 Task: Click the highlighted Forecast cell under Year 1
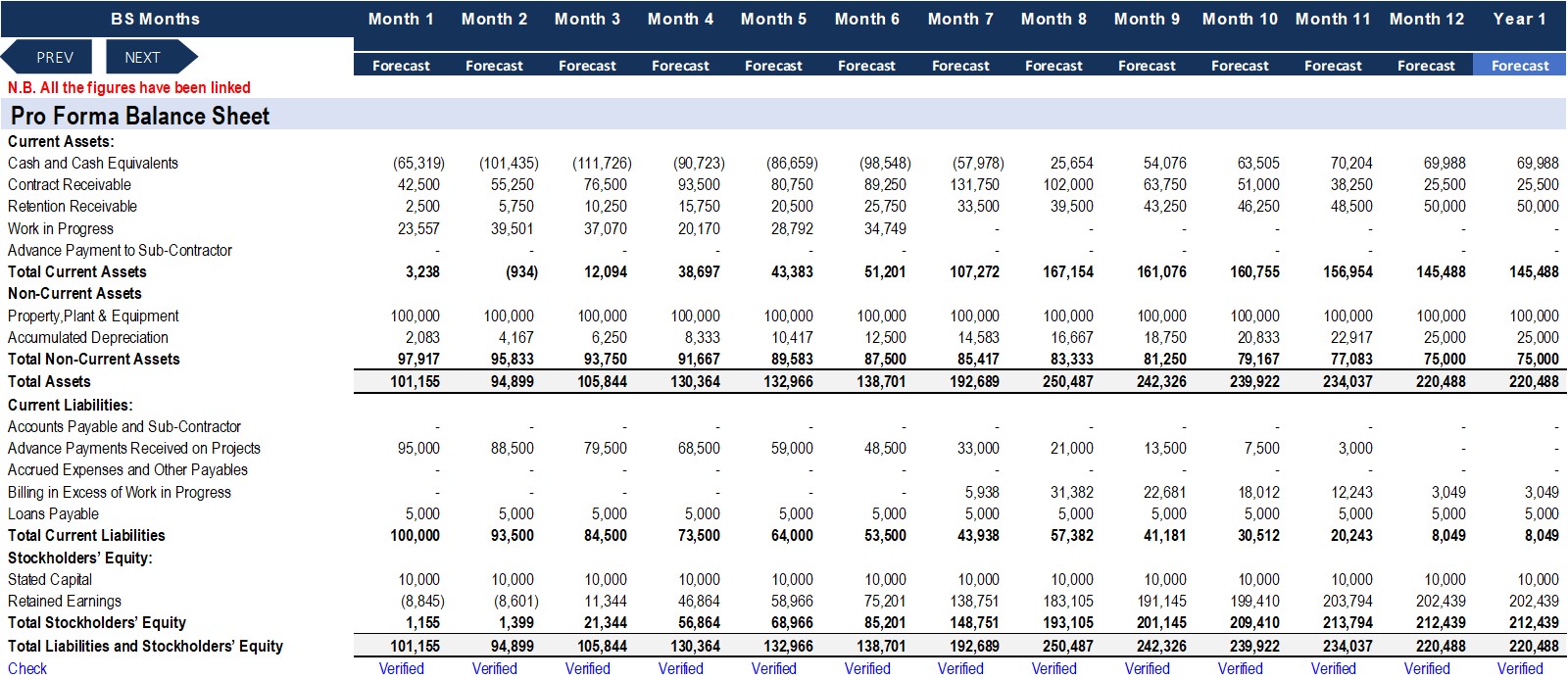(x=1520, y=66)
